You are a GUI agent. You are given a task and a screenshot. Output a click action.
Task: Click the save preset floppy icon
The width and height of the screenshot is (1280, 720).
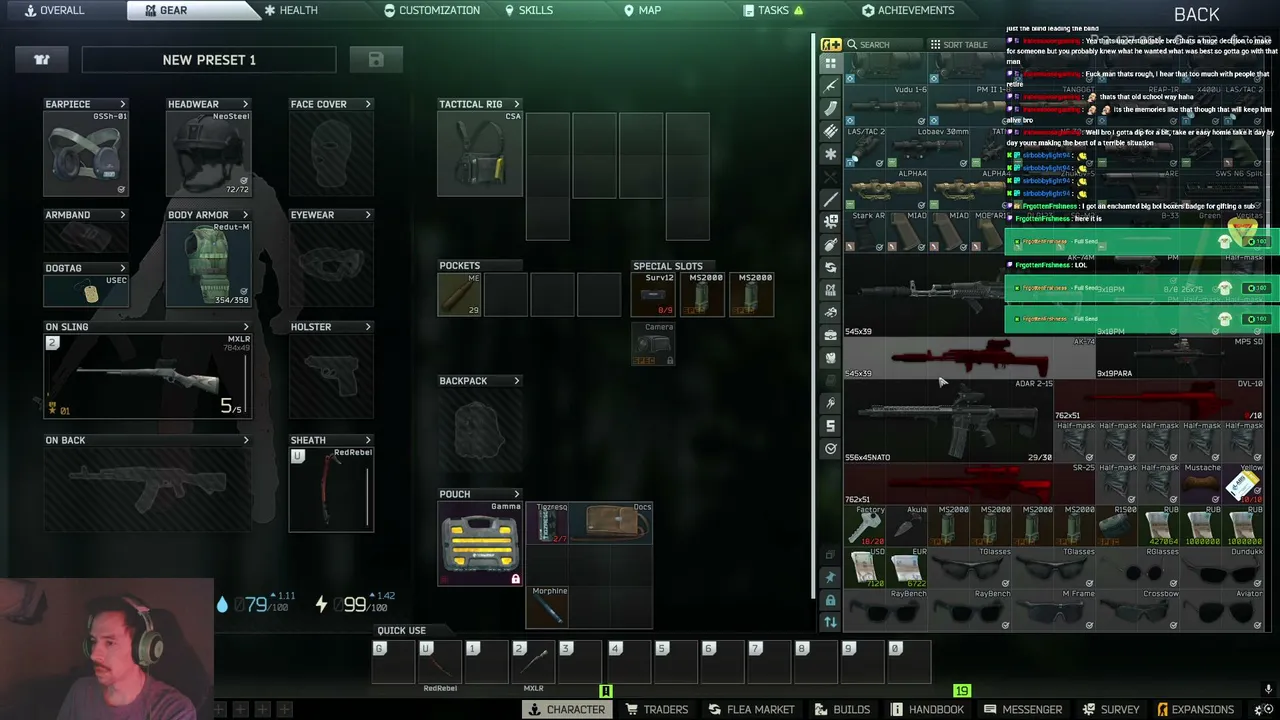[x=376, y=60]
